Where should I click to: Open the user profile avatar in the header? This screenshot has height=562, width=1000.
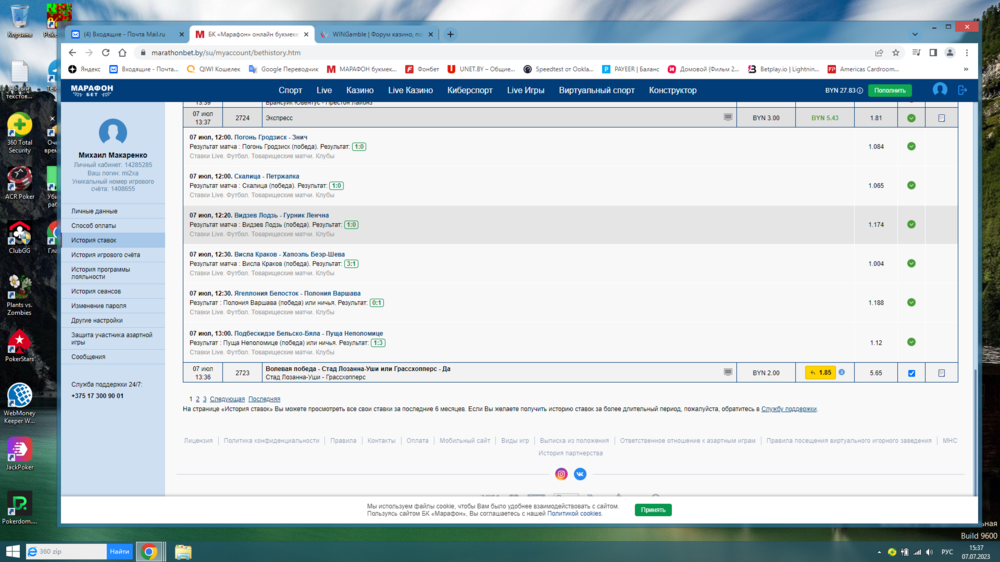[x=940, y=90]
